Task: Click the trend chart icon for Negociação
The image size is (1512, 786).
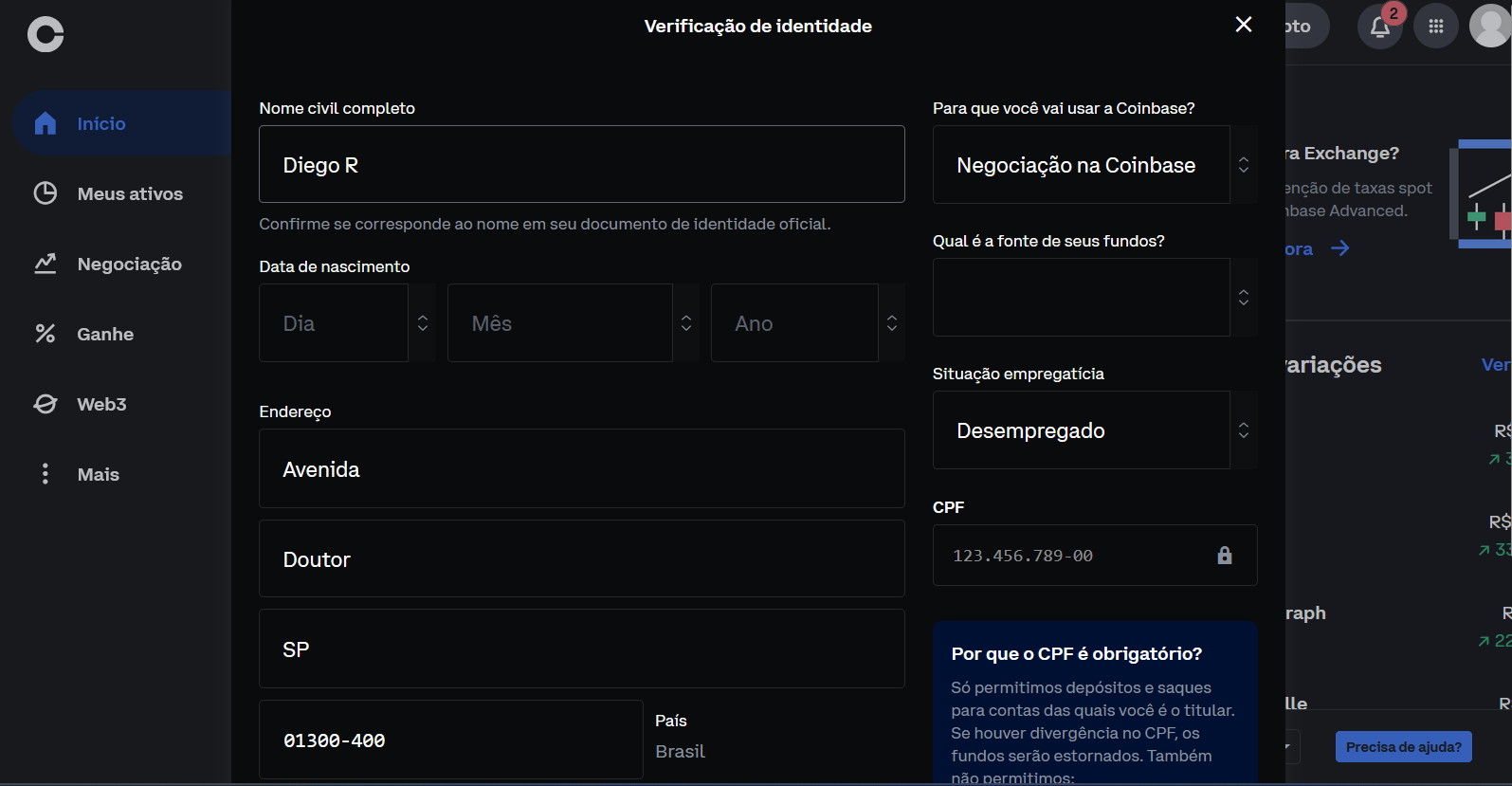Action: tap(46, 264)
